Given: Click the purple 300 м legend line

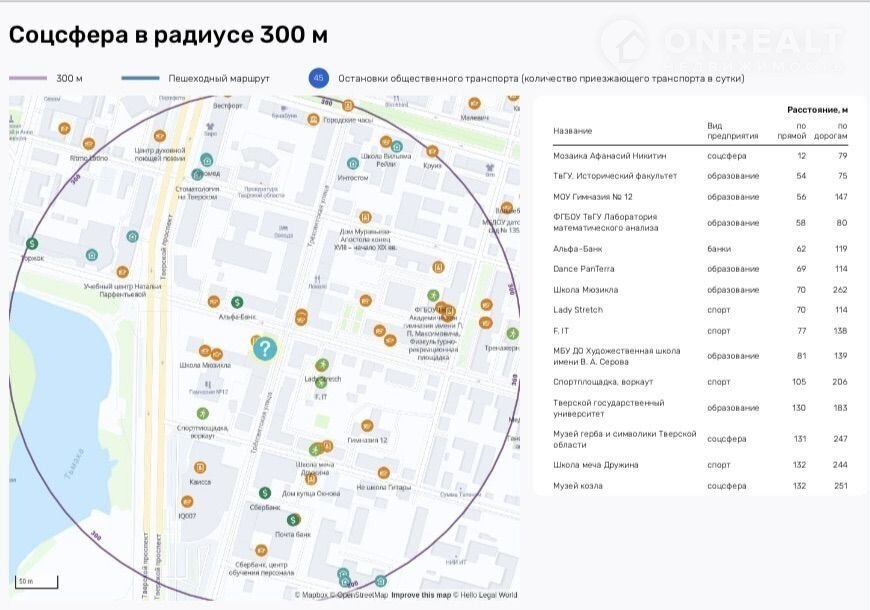Looking at the screenshot, I should coord(28,78).
